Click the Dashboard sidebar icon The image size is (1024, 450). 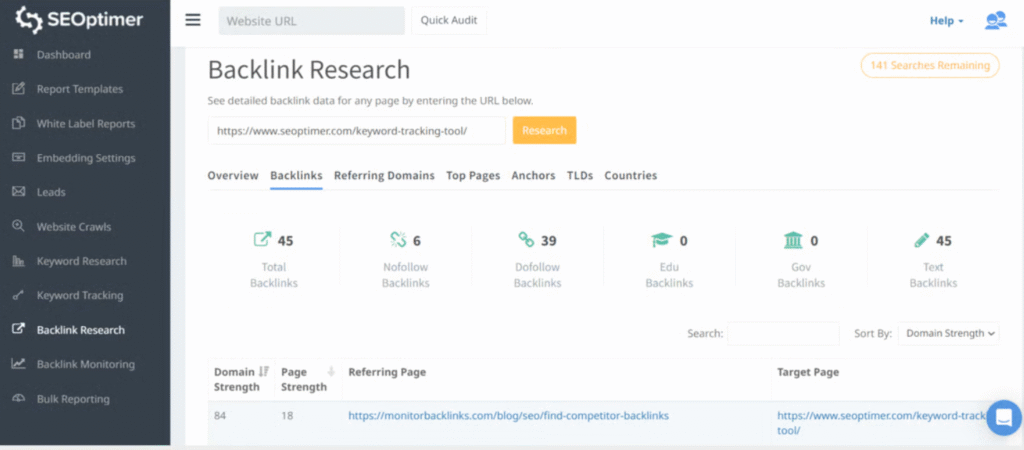tap(18, 55)
